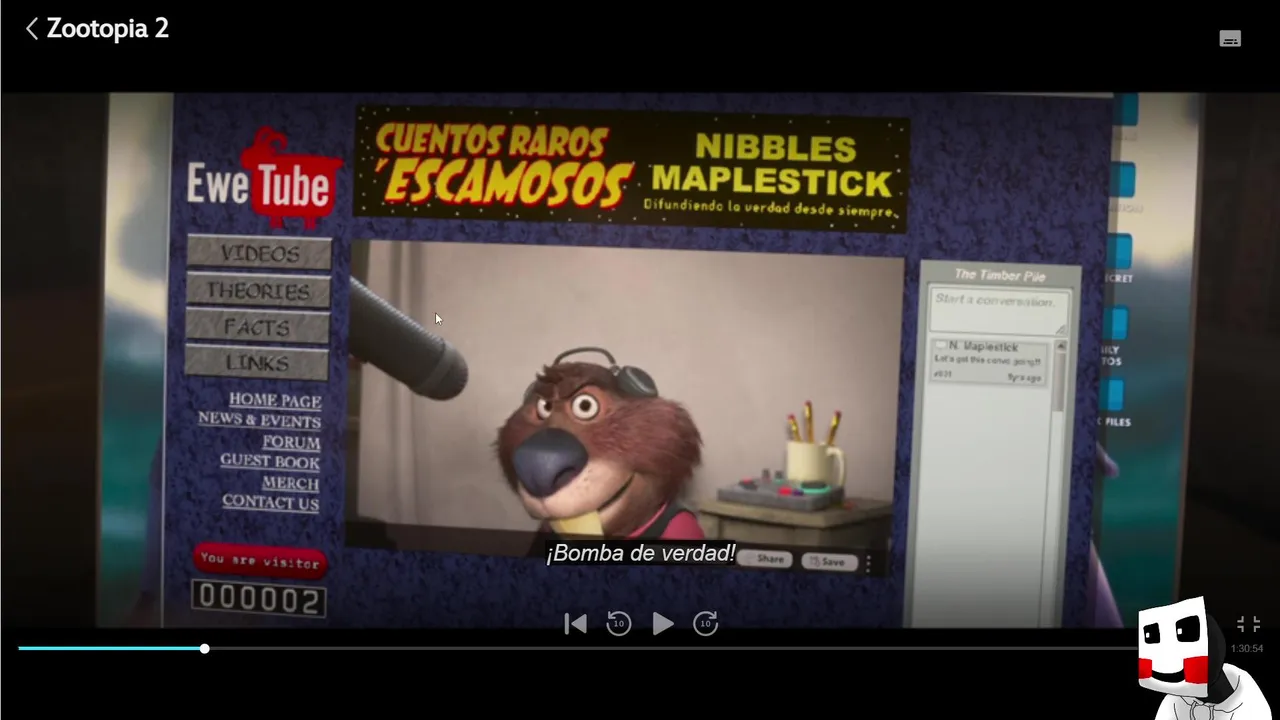Skip to the previous track
The width and height of the screenshot is (1280, 720).
[x=575, y=624]
